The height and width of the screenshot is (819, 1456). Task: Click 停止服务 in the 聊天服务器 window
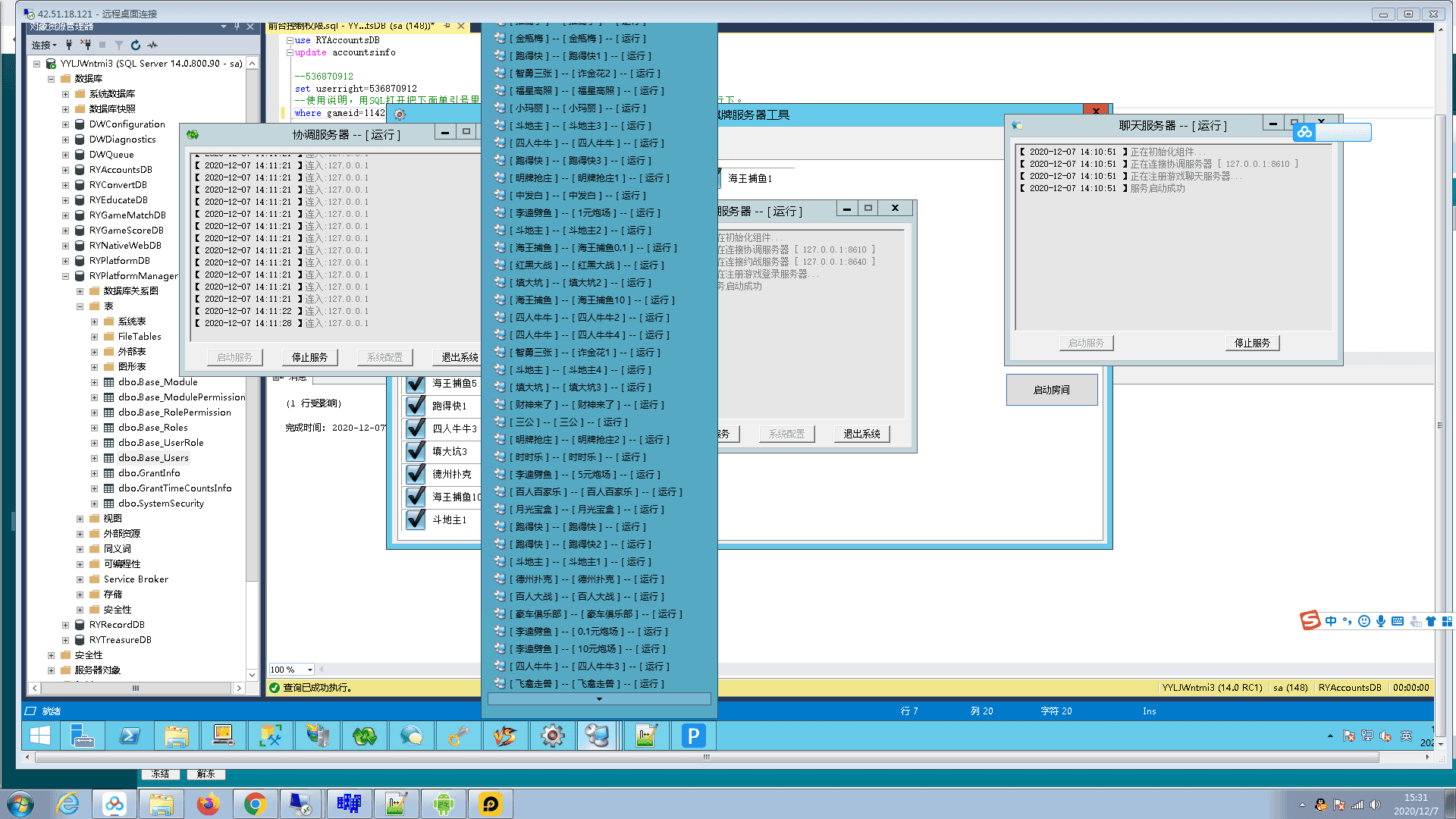pyautogui.click(x=1251, y=344)
